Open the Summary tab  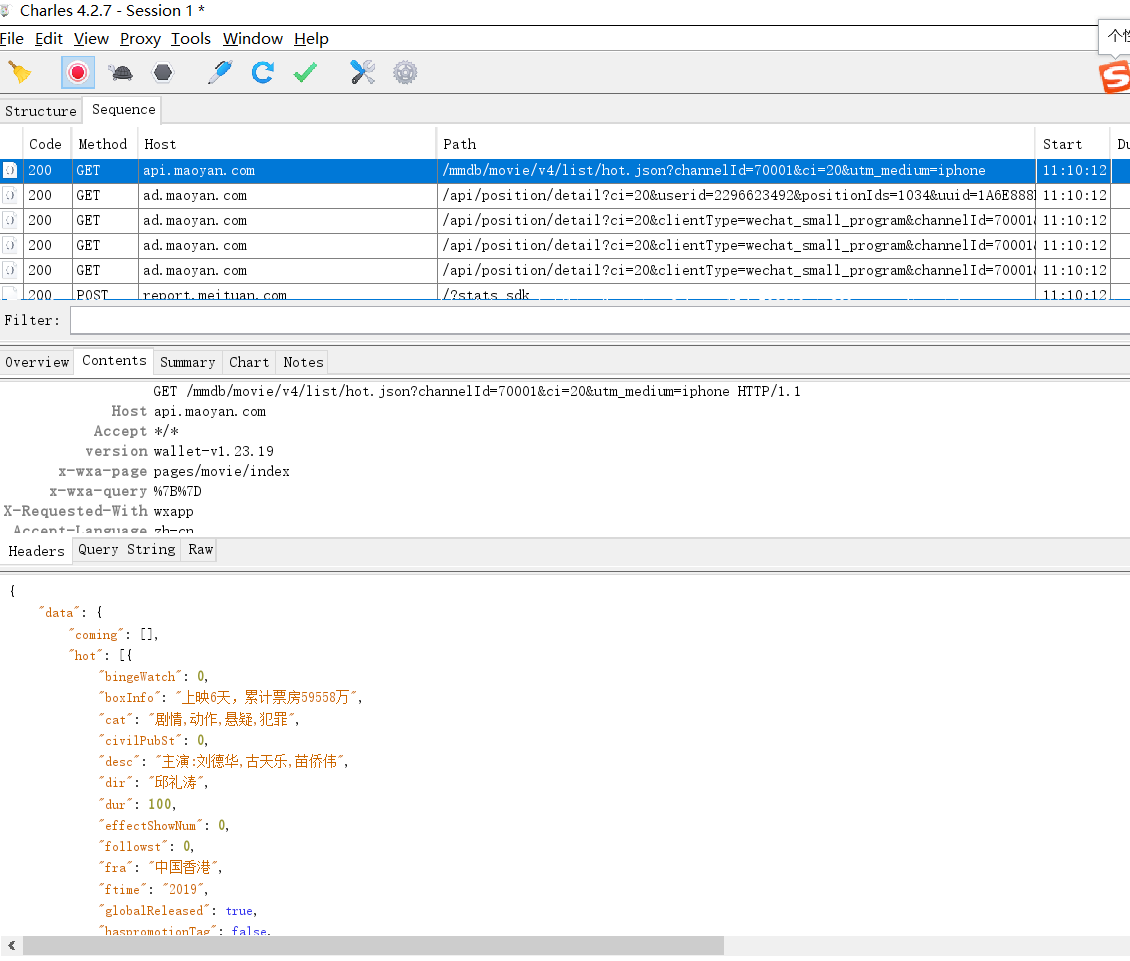click(x=187, y=362)
